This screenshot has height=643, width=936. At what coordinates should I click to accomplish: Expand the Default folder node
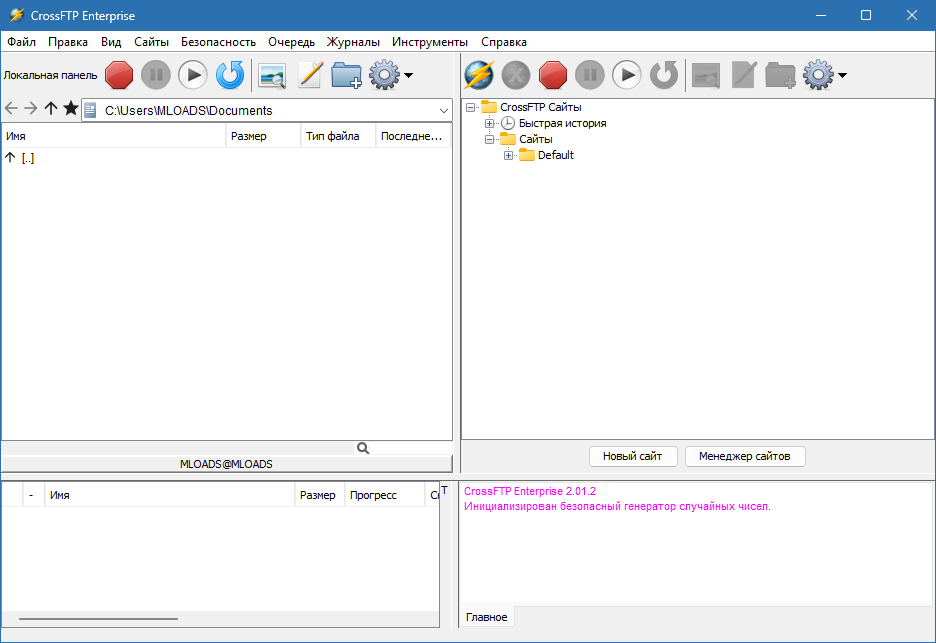[x=509, y=155]
